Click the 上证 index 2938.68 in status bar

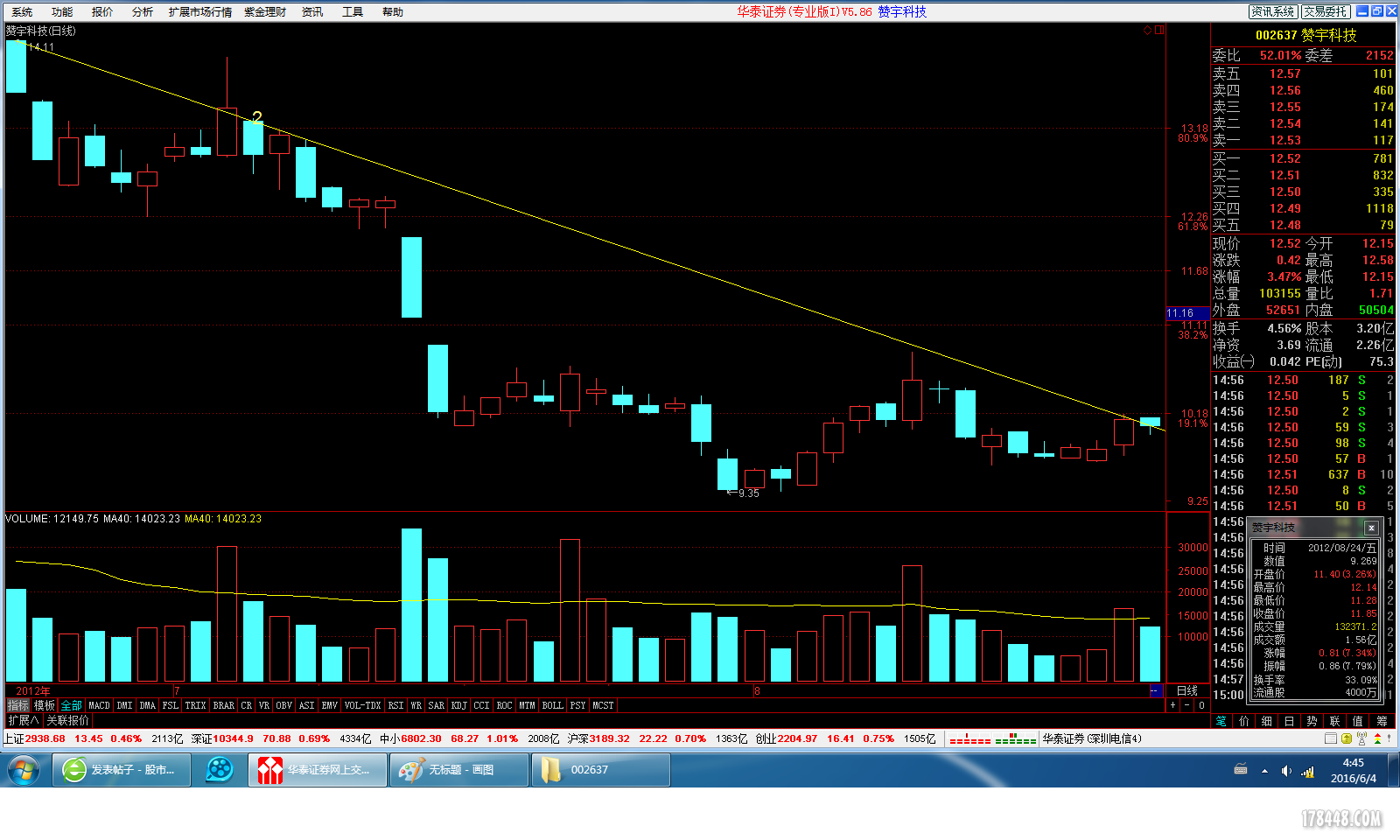coord(35,738)
